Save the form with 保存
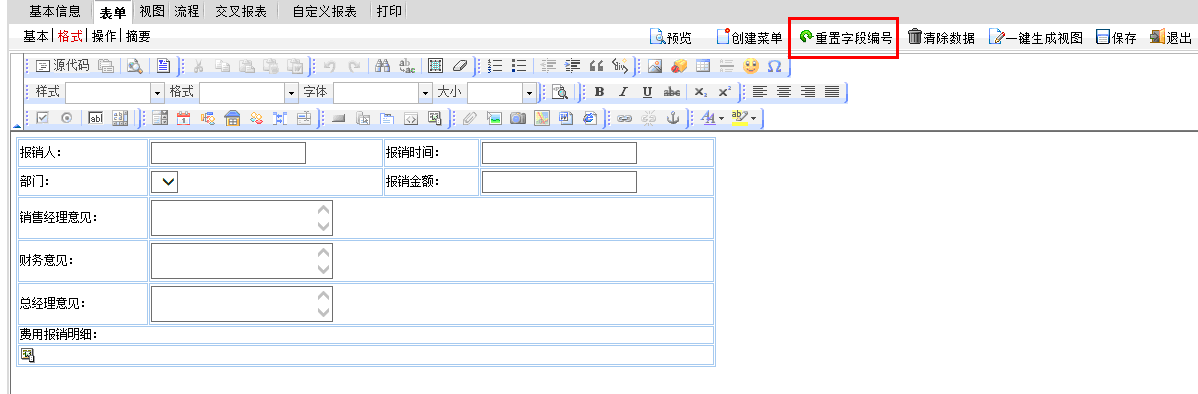Image resolution: width=1198 pixels, height=394 pixels. tap(1116, 37)
